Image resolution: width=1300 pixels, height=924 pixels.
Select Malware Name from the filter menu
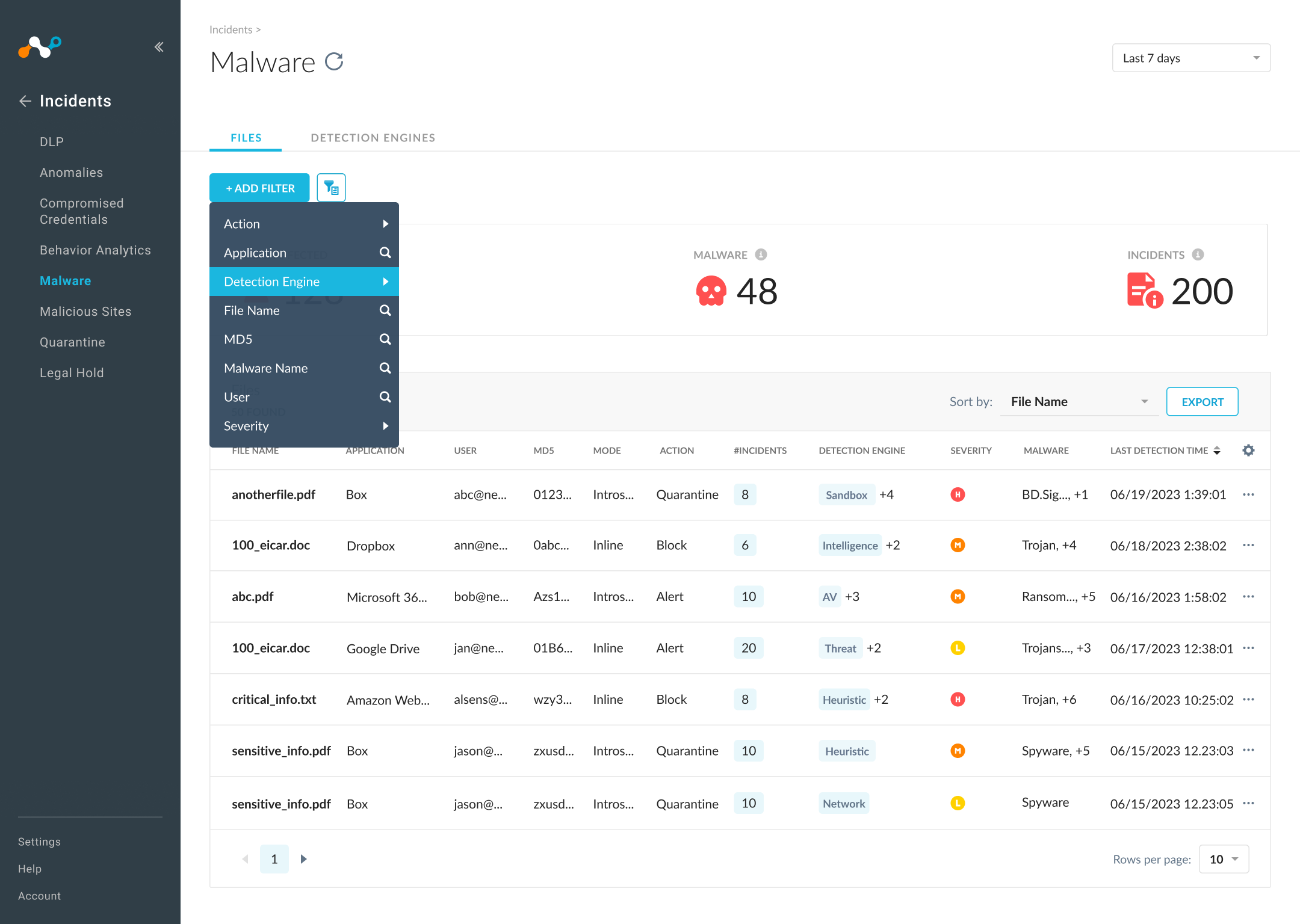tap(266, 368)
